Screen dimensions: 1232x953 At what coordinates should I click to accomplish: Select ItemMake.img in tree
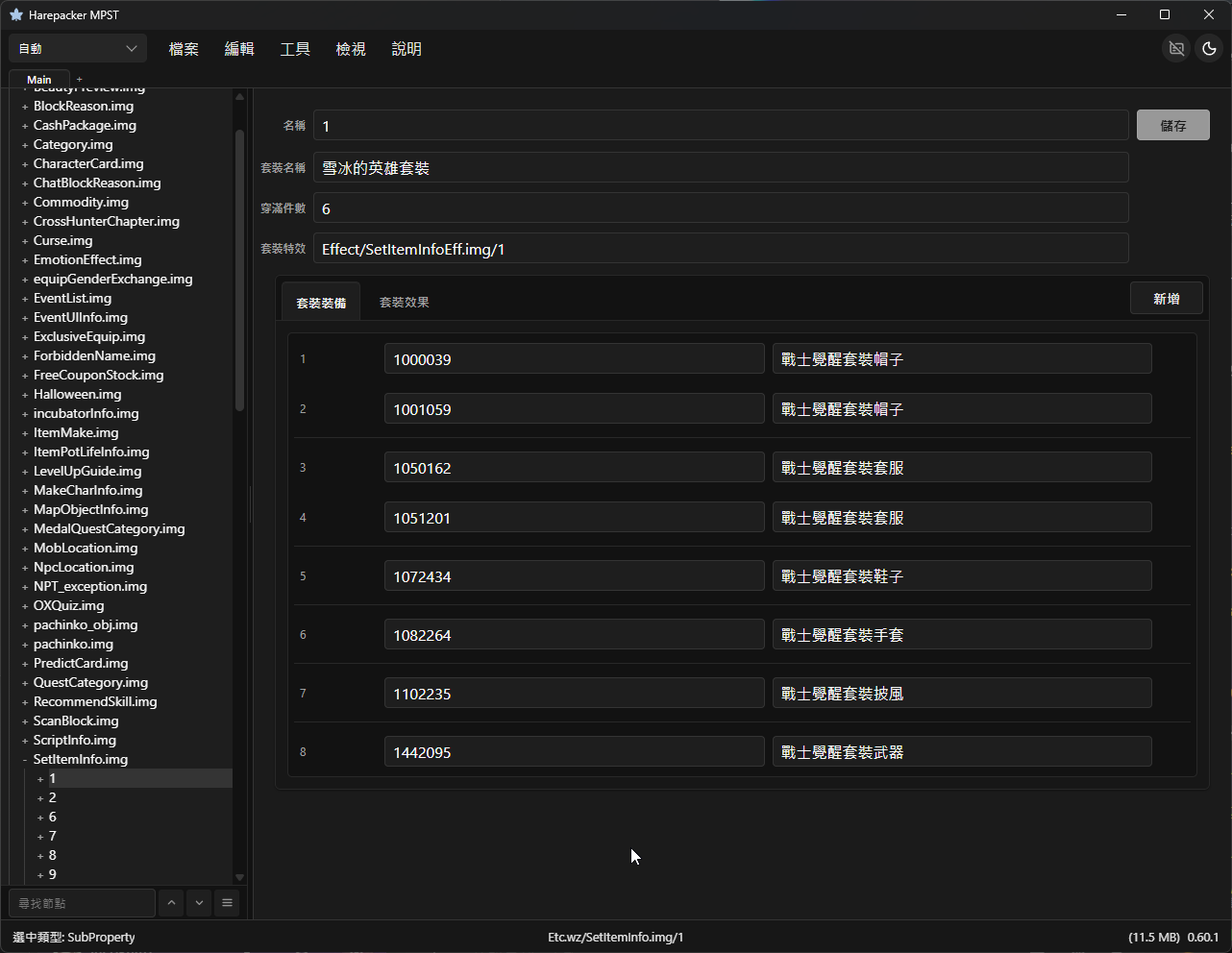(x=76, y=432)
